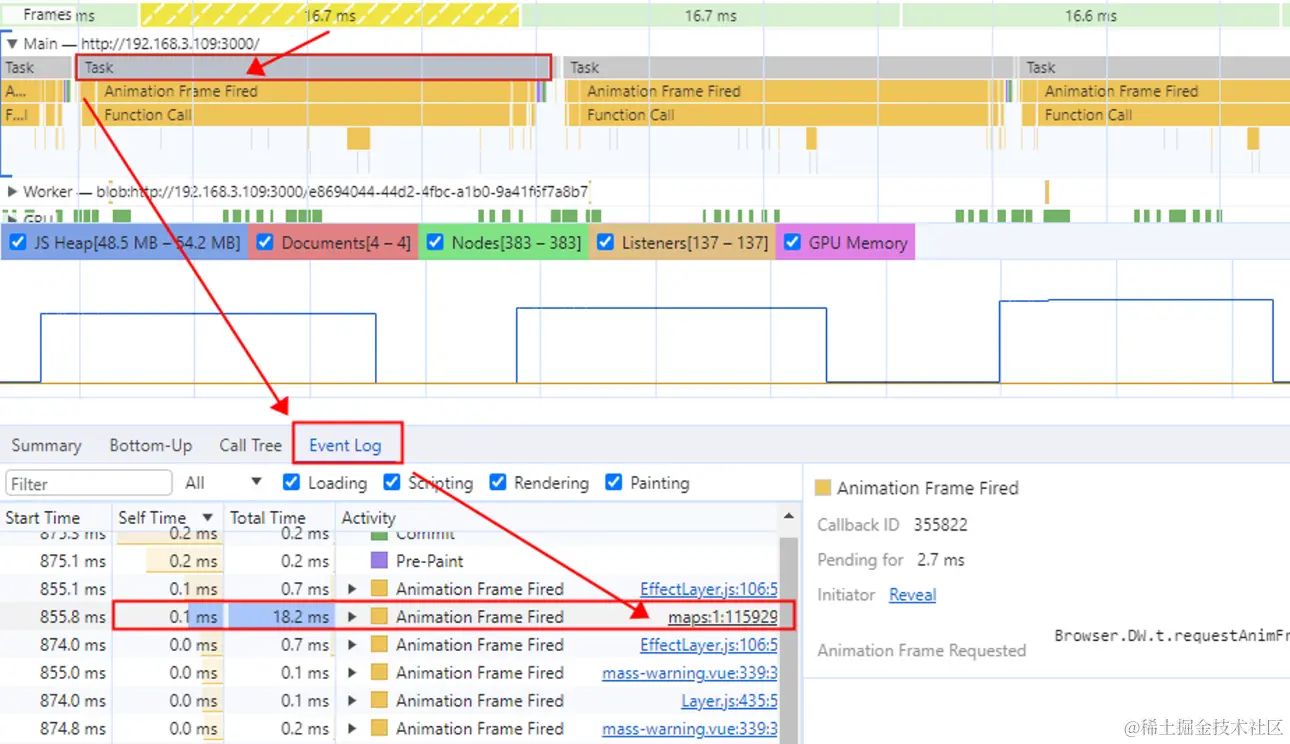1290x744 pixels.
Task: Toggle the Nodes counter checkbox
Action: point(435,242)
